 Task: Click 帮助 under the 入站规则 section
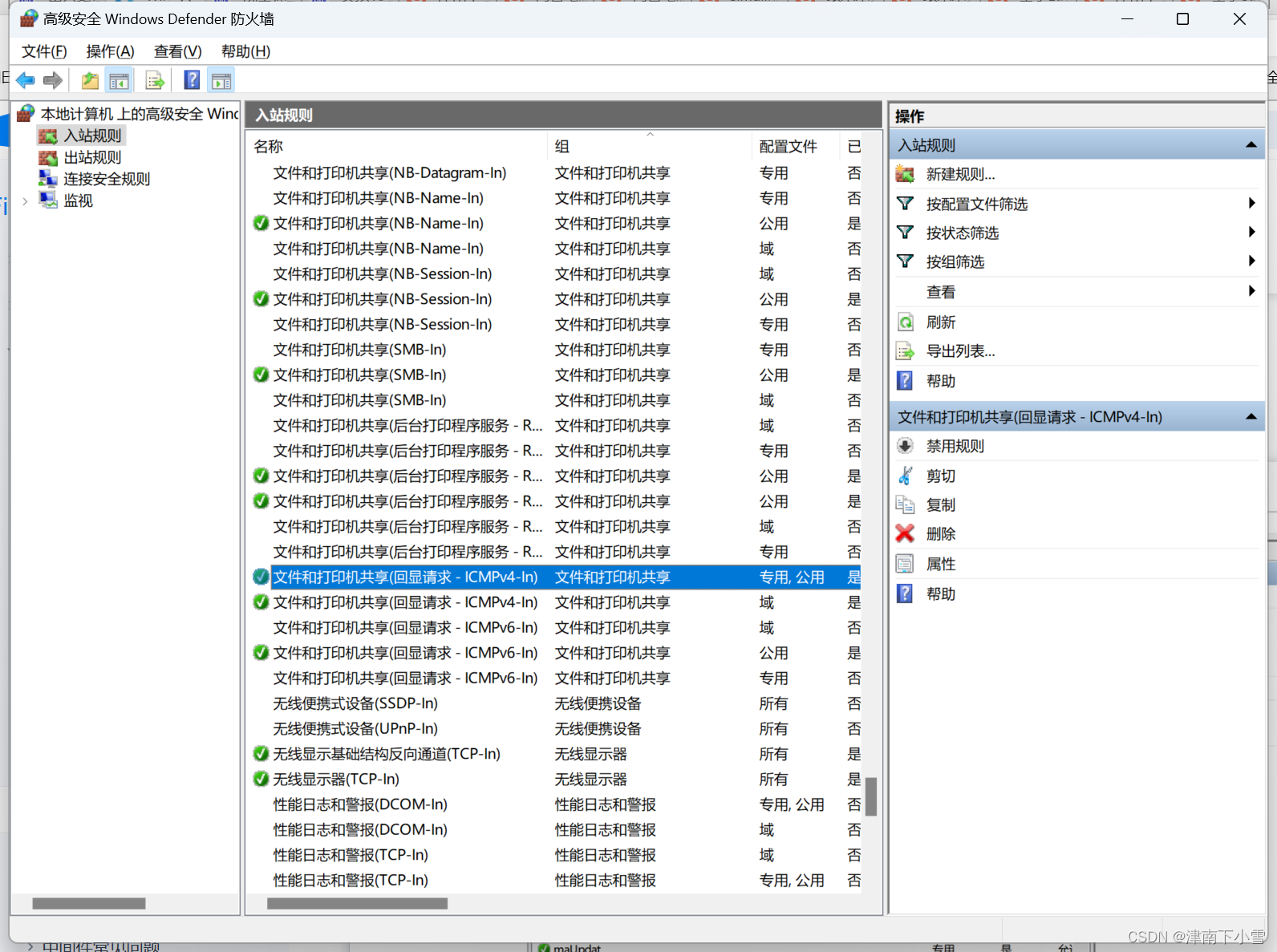coord(940,381)
